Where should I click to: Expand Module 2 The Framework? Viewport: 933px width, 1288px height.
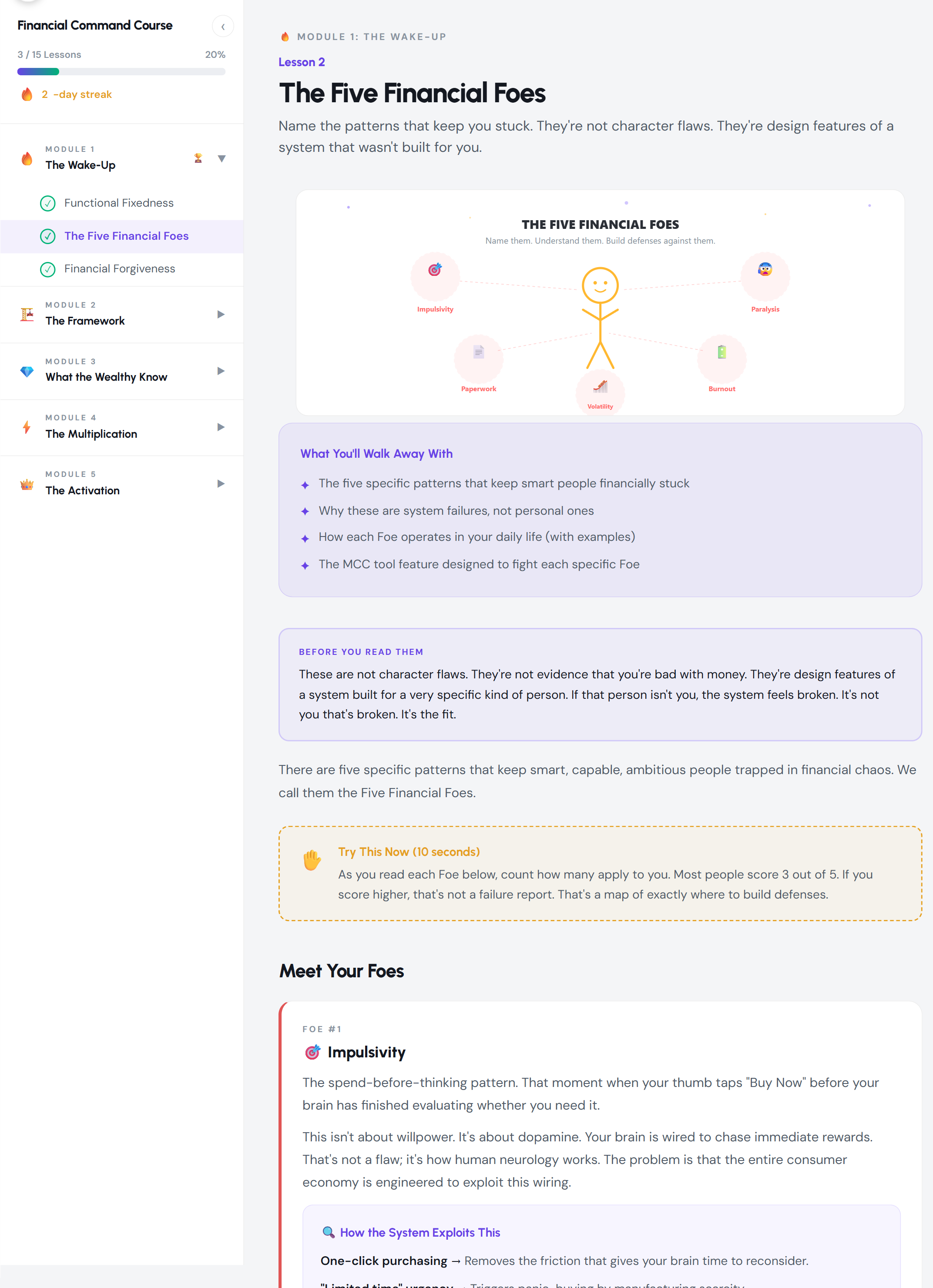[220, 314]
